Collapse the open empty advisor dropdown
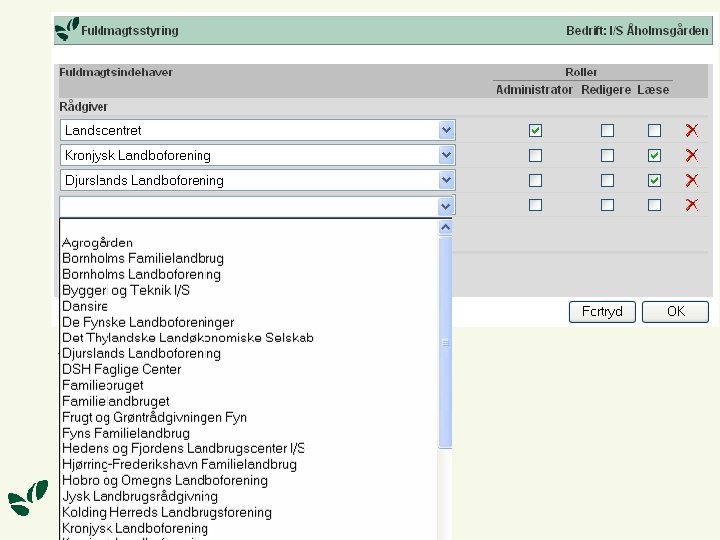Image resolution: width=720 pixels, height=540 pixels. click(446, 206)
